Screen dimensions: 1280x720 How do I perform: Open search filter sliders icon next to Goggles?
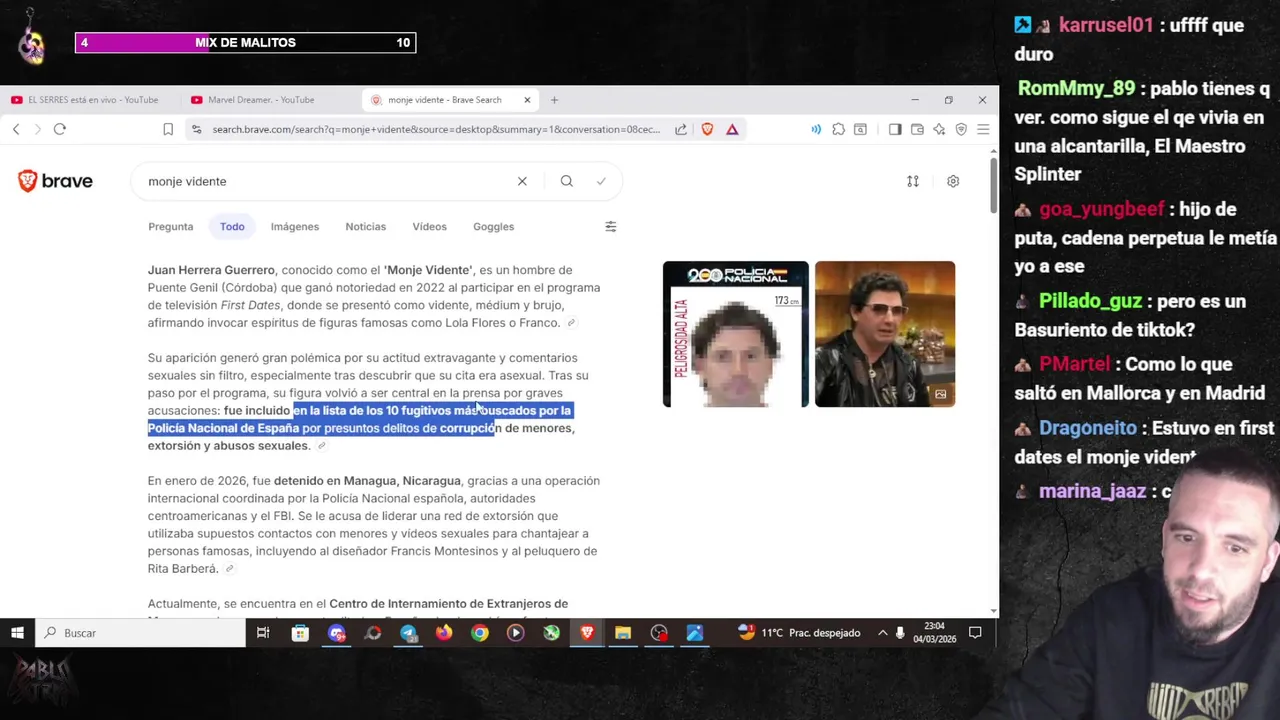click(611, 226)
